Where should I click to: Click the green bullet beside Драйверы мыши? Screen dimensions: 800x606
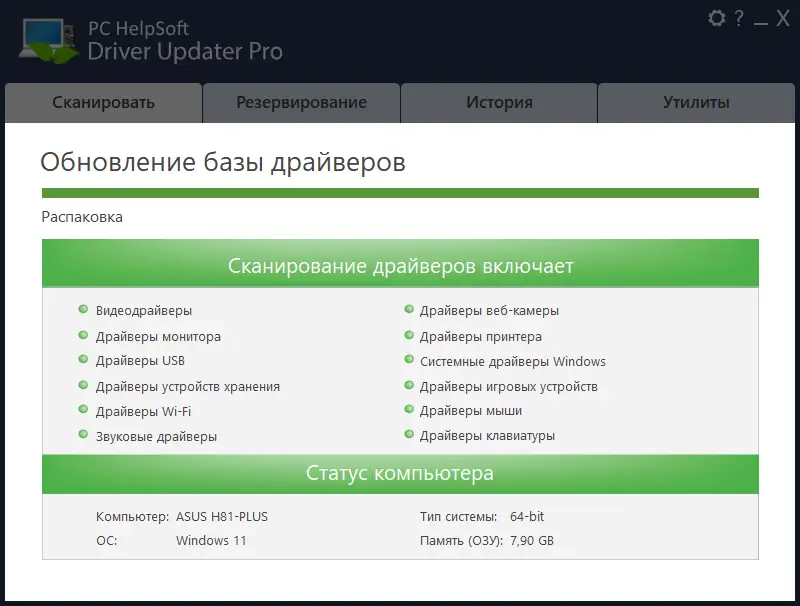410,411
